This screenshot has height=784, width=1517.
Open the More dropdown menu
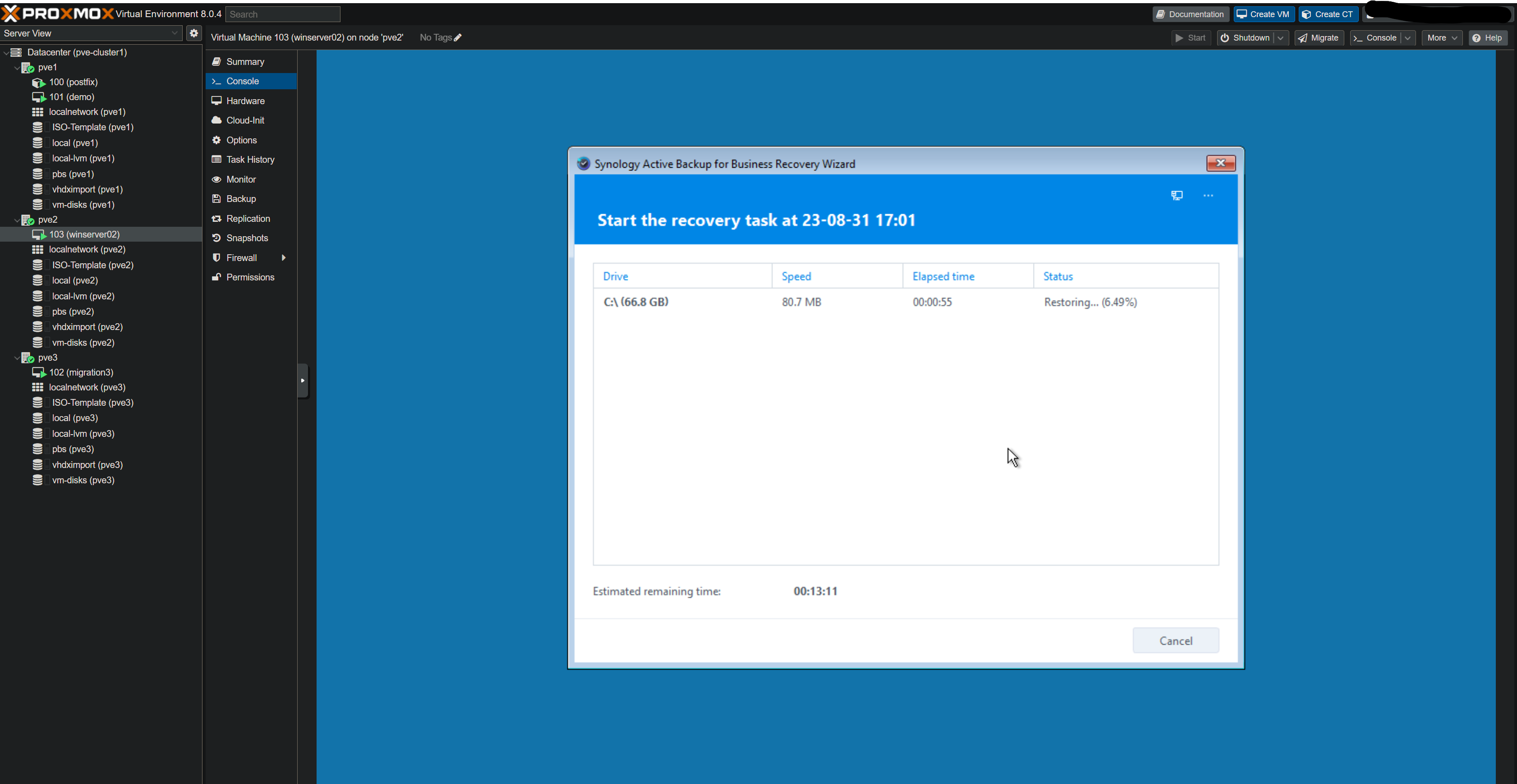pos(1442,38)
